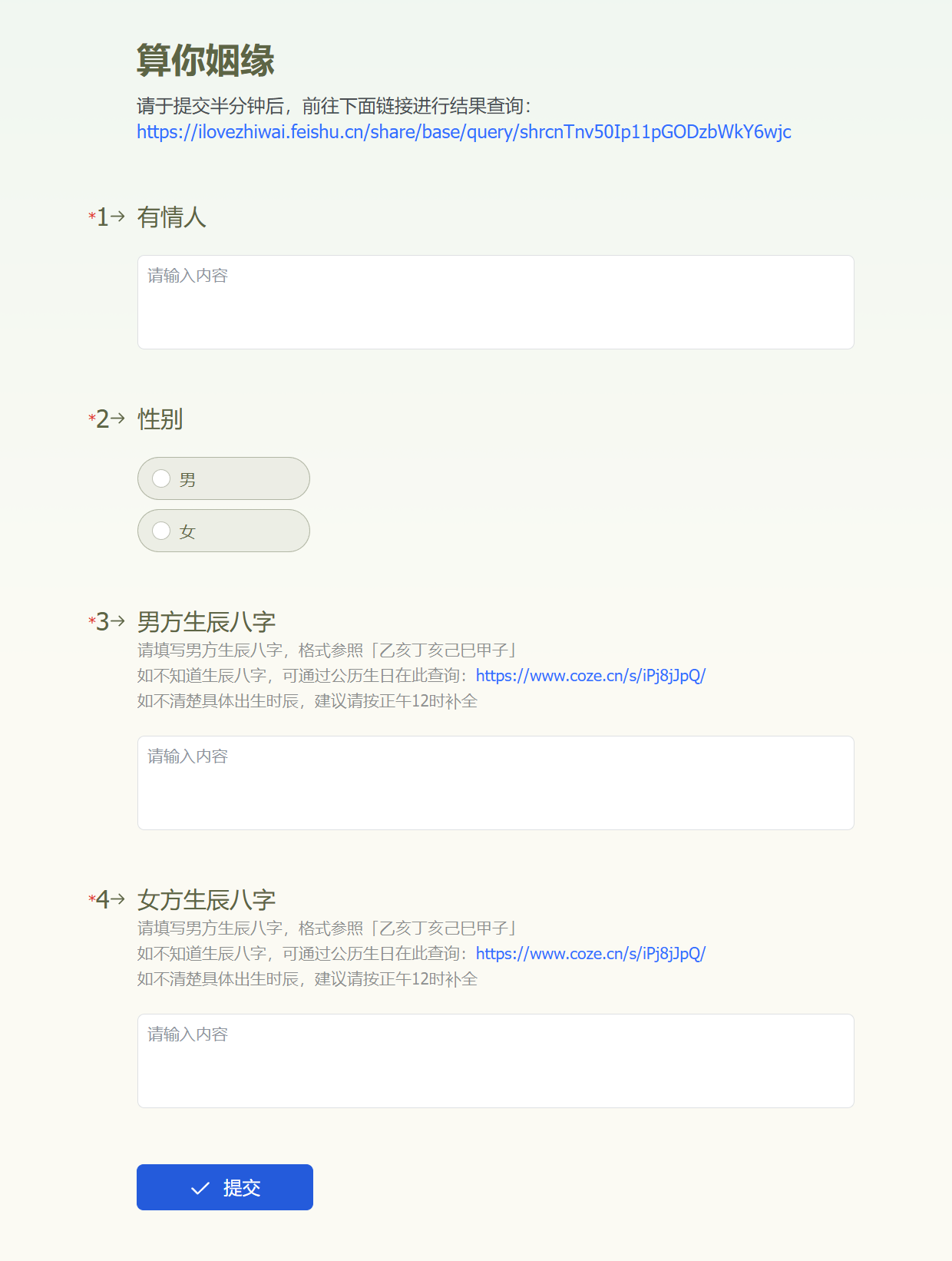Click the arrow icon beside question 2
Screen dimensions: 952x1261
117,419
